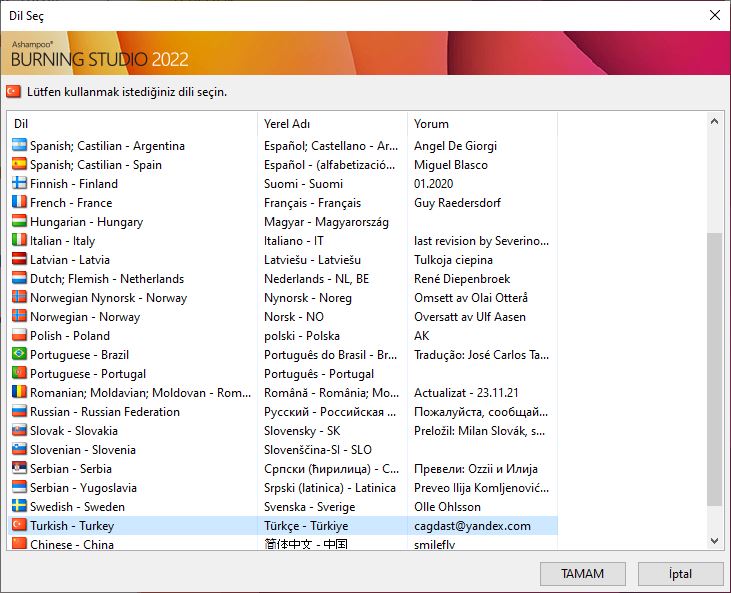
Task: Click 'cagdast@yandex.com' comment cell
Action: pos(472,526)
